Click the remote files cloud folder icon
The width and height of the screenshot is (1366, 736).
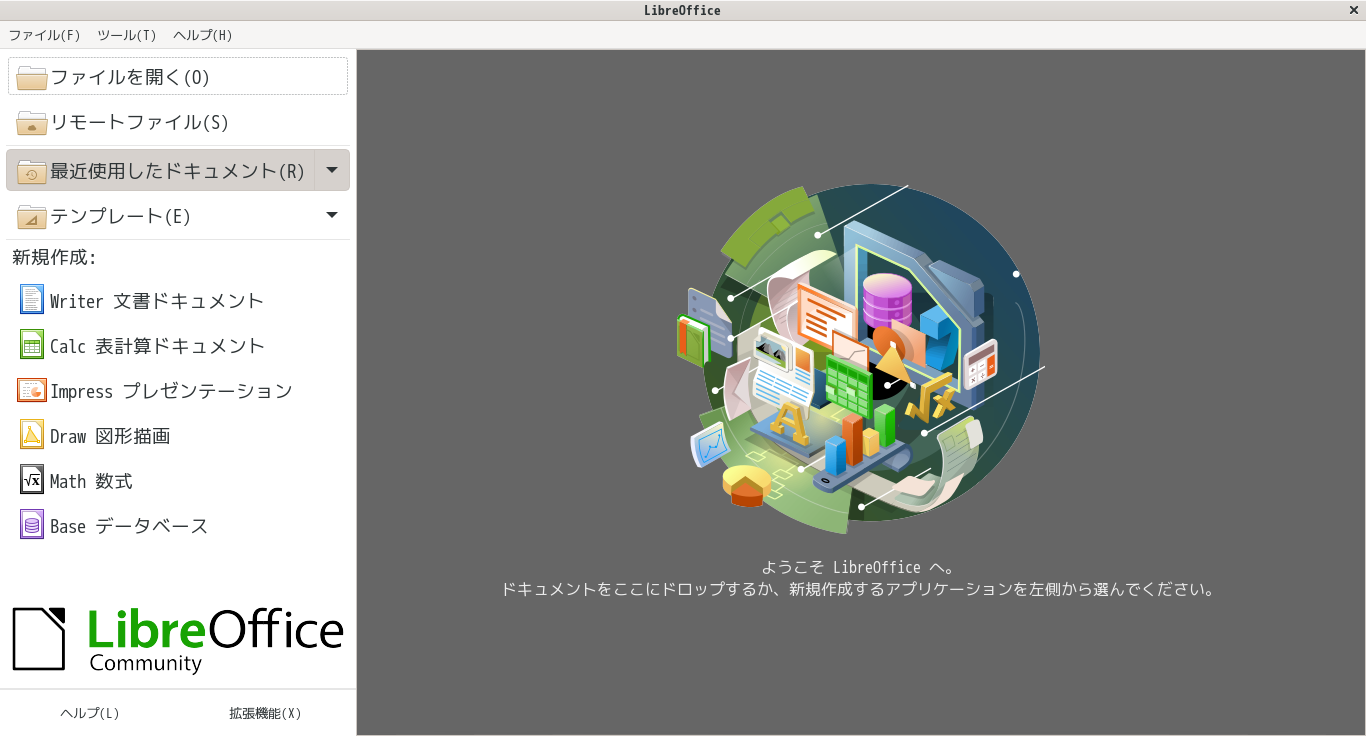tap(32, 122)
